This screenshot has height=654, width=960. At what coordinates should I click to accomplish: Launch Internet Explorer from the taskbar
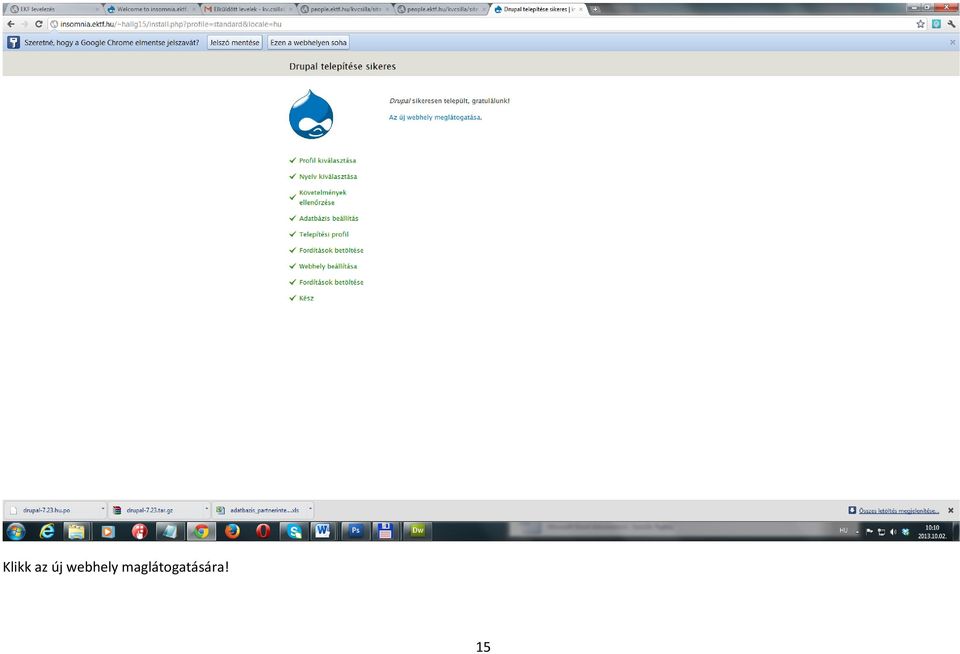pyautogui.click(x=47, y=531)
